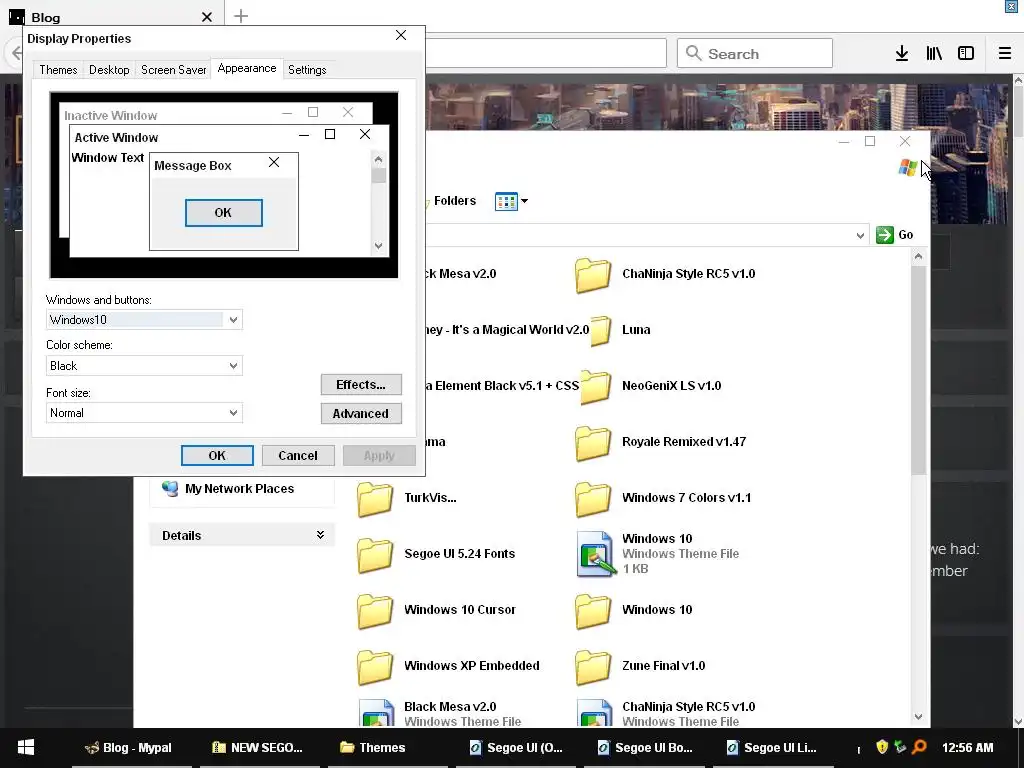Open the Views icon in Explorer toolbar
This screenshot has width=1024, height=768.
506,201
